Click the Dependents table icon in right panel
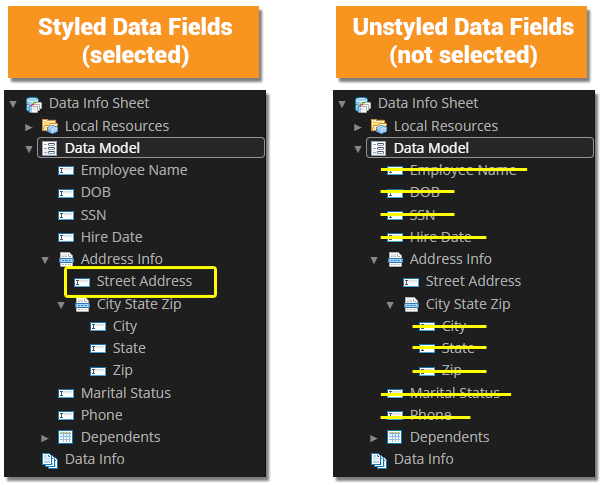 [x=395, y=437]
